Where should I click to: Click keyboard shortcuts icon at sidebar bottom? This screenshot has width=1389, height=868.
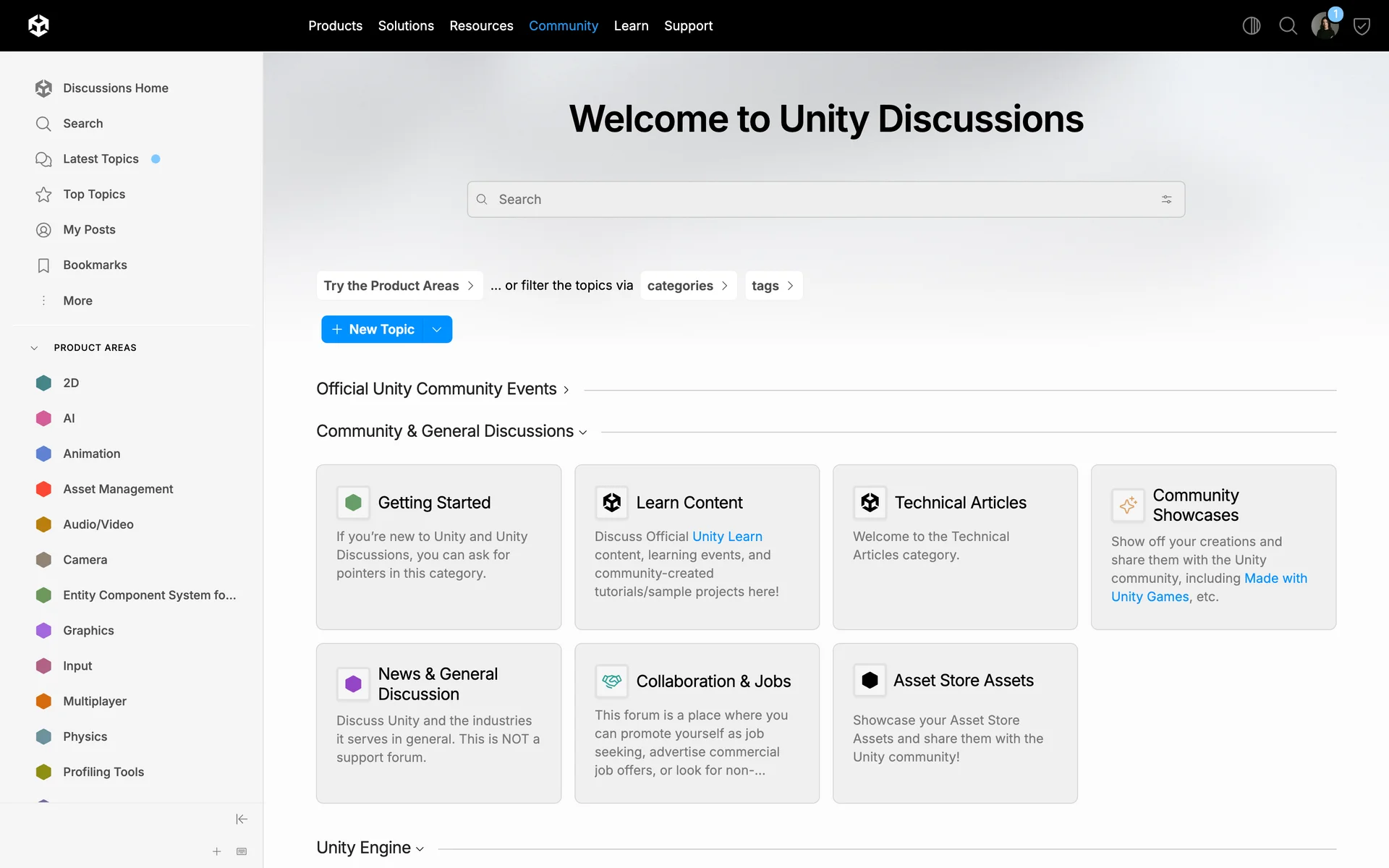pos(242,851)
